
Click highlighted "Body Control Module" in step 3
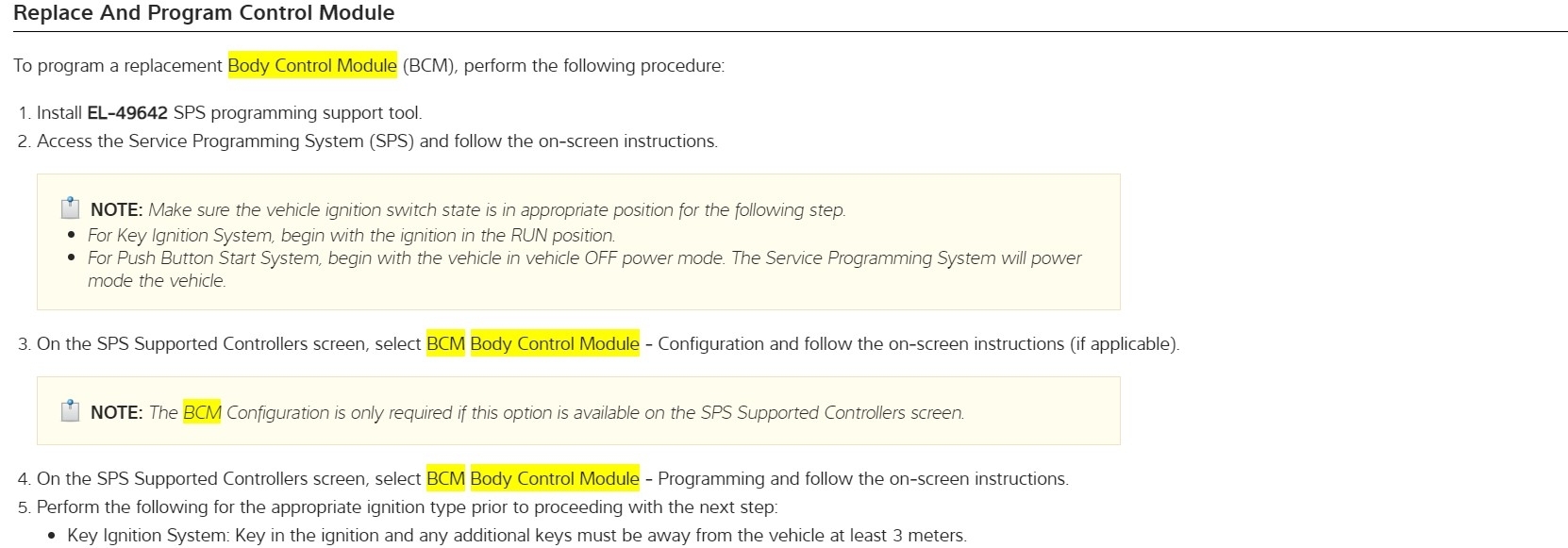point(555,343)
